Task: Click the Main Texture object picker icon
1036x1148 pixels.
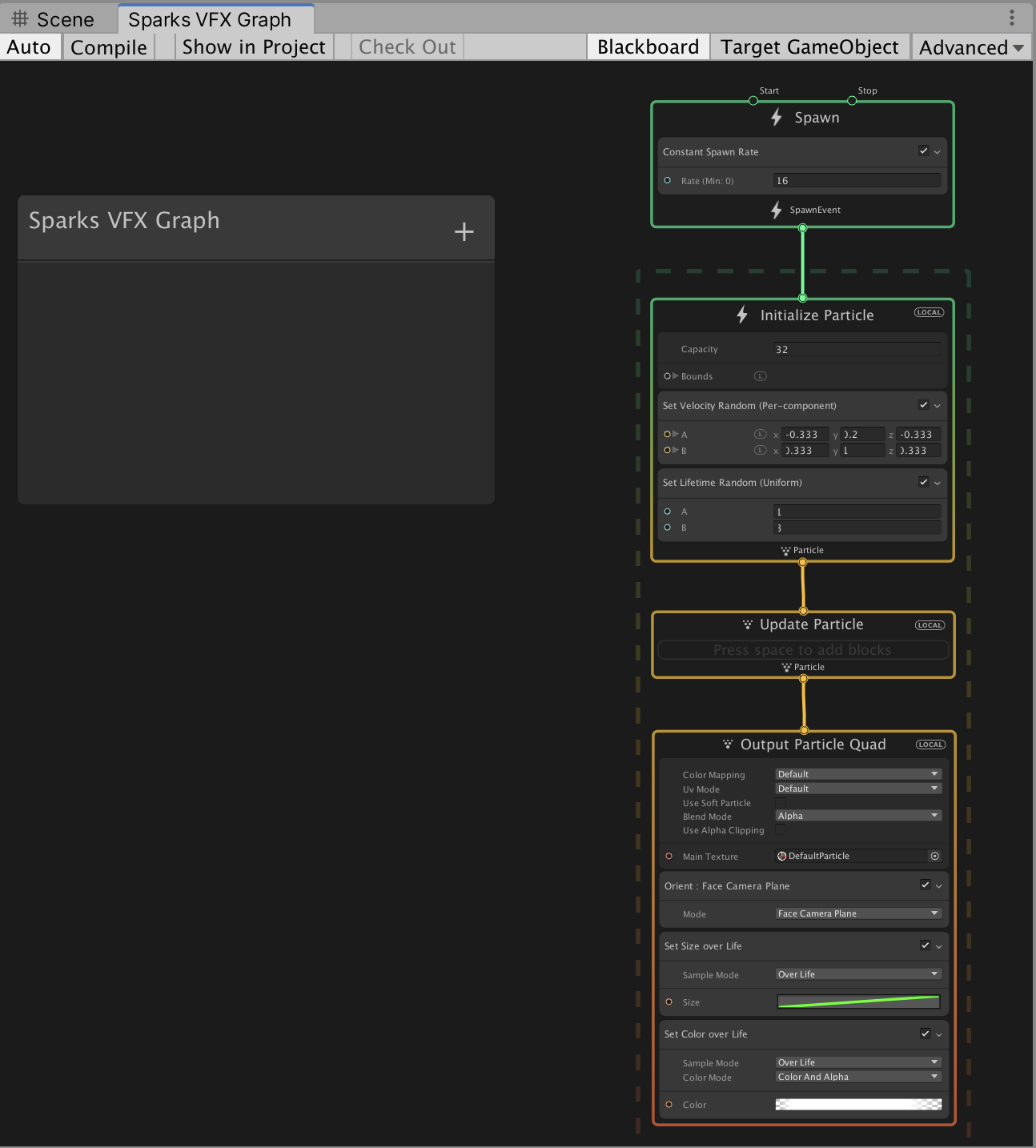Action: point(934,856)
